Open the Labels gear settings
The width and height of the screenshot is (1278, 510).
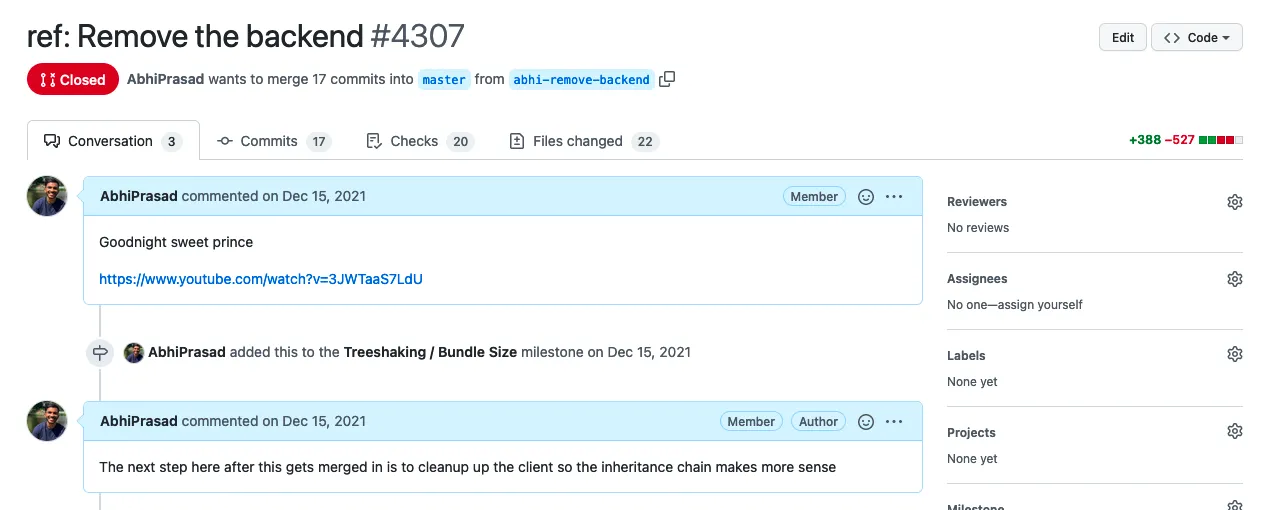1234,355
